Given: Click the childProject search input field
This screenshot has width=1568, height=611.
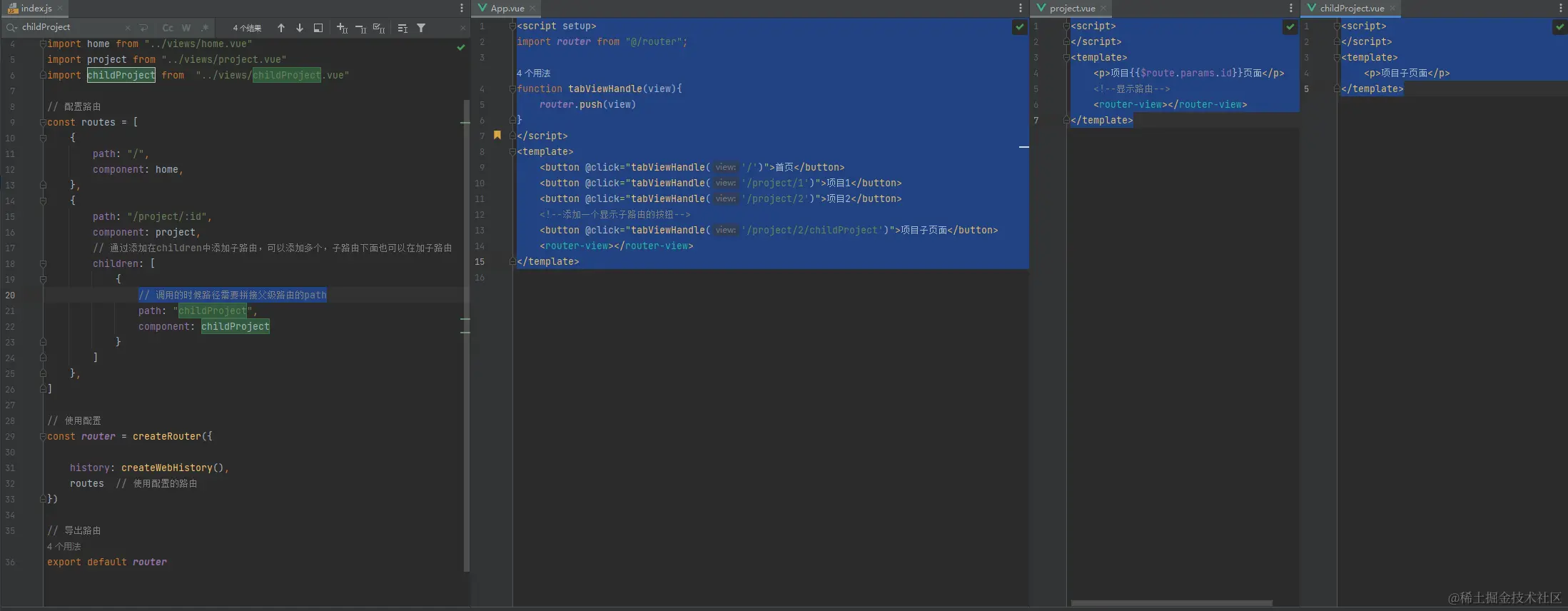Looking at the screenshot, I should [x=71, y=27].
